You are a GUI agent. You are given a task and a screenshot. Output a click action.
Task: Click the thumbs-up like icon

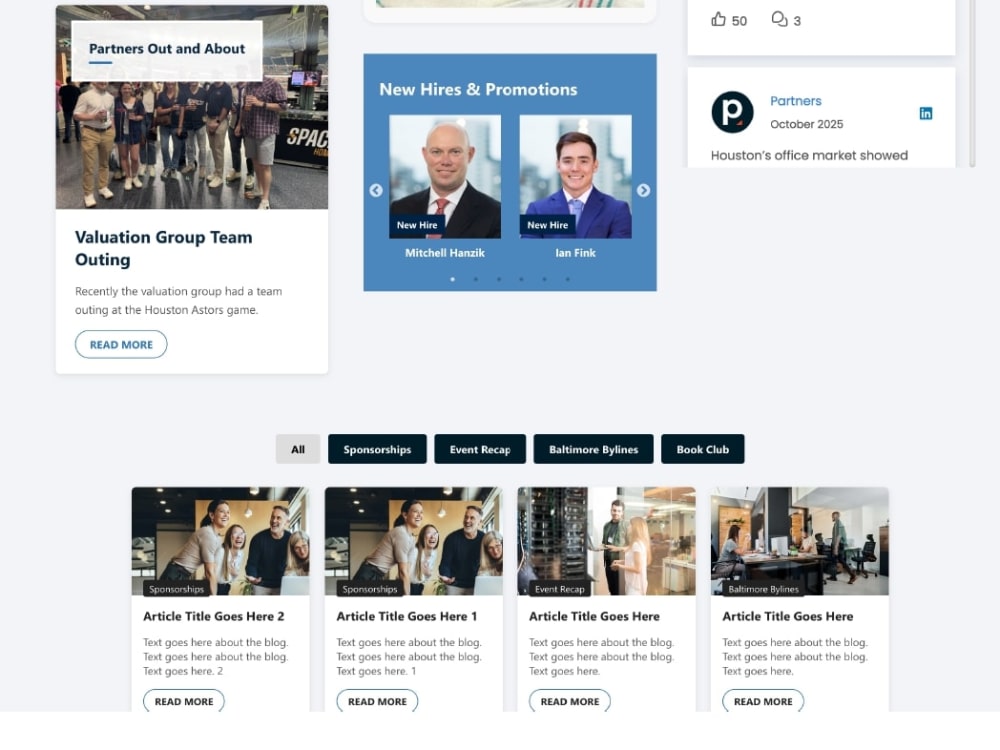(x=718, y=19)
